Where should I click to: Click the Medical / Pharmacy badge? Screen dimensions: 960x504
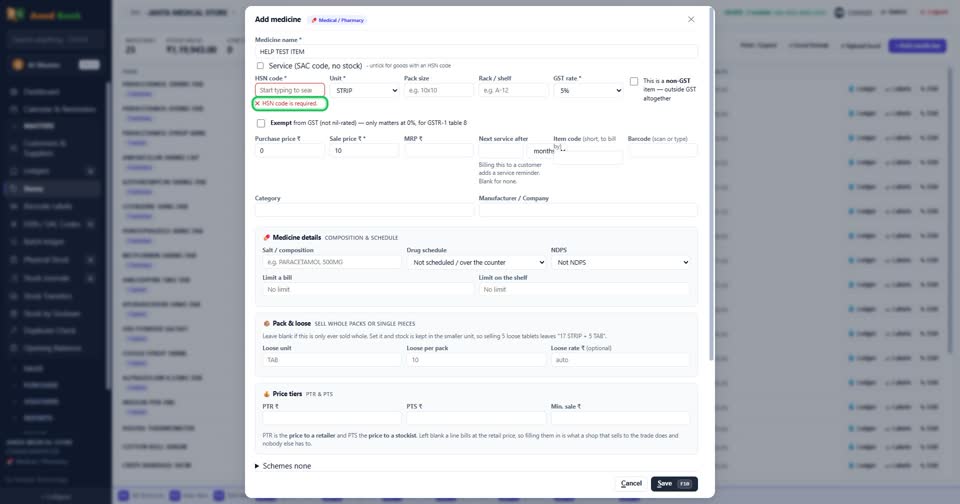pyautogui.click(x=337, y=20)
